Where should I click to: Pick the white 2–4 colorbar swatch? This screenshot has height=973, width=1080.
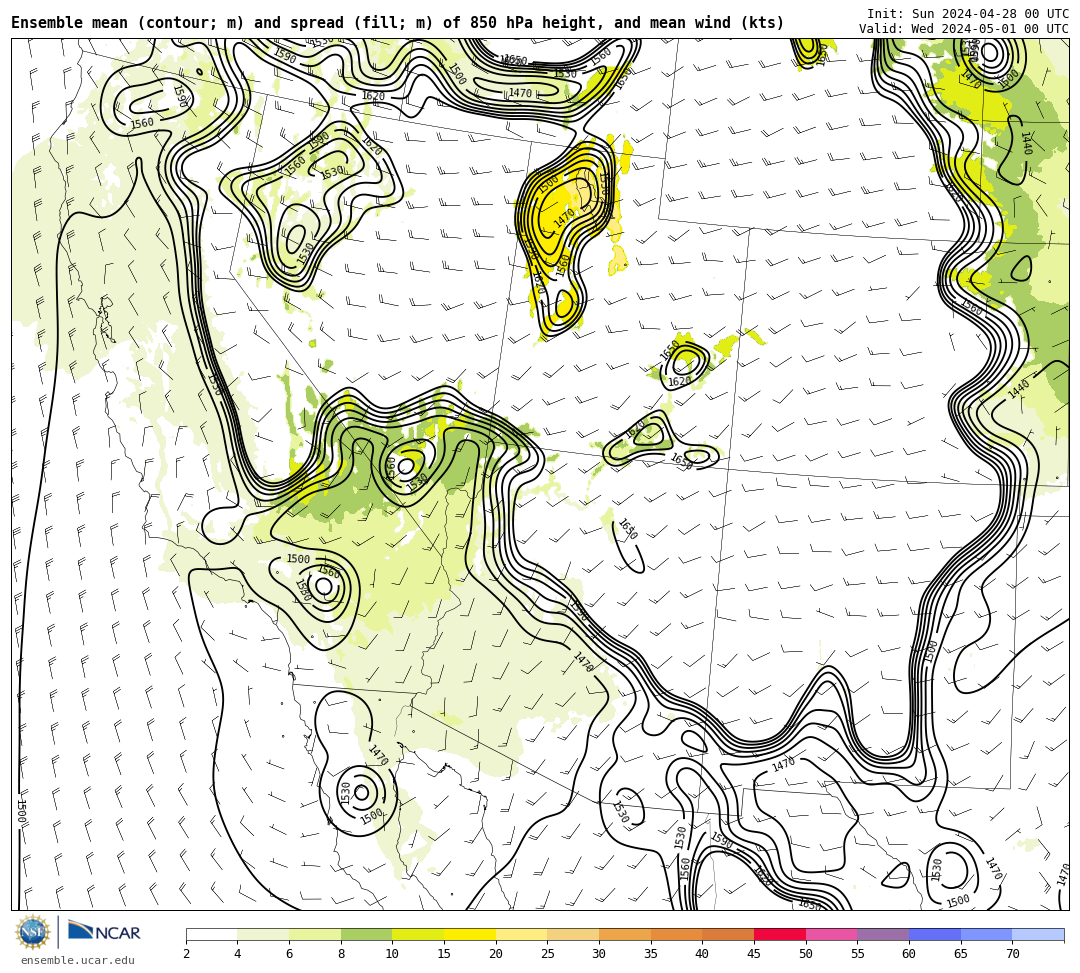(211, 935)
